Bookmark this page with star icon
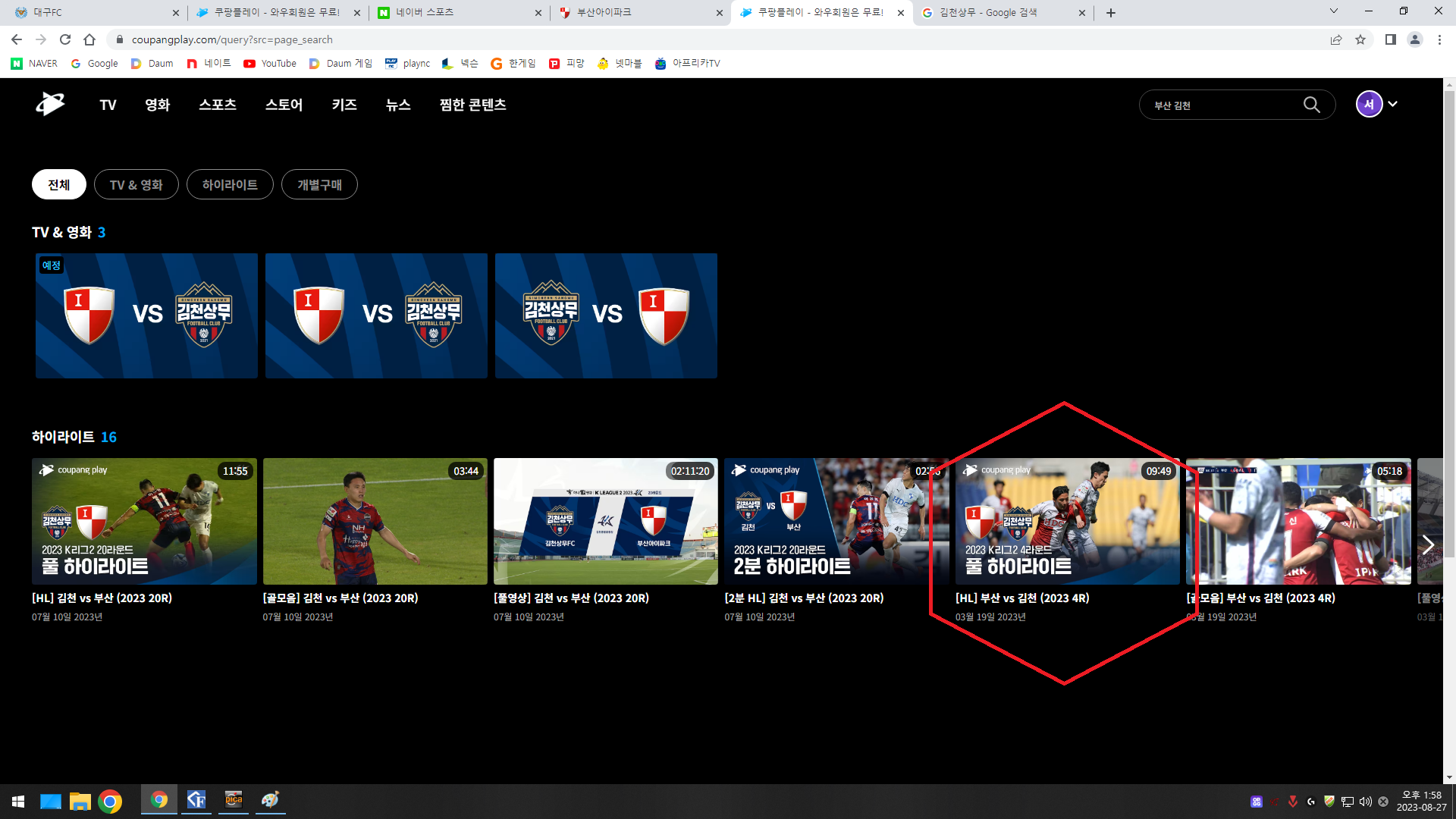 point(1360,39)
